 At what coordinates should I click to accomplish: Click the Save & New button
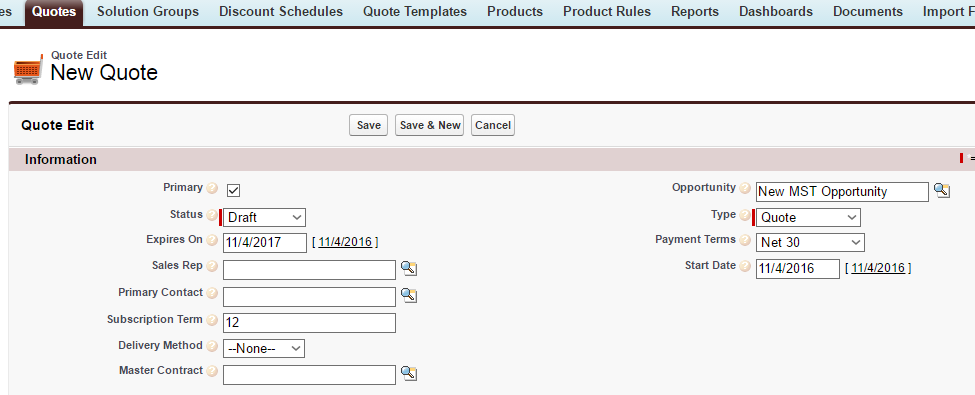point(430,125)
